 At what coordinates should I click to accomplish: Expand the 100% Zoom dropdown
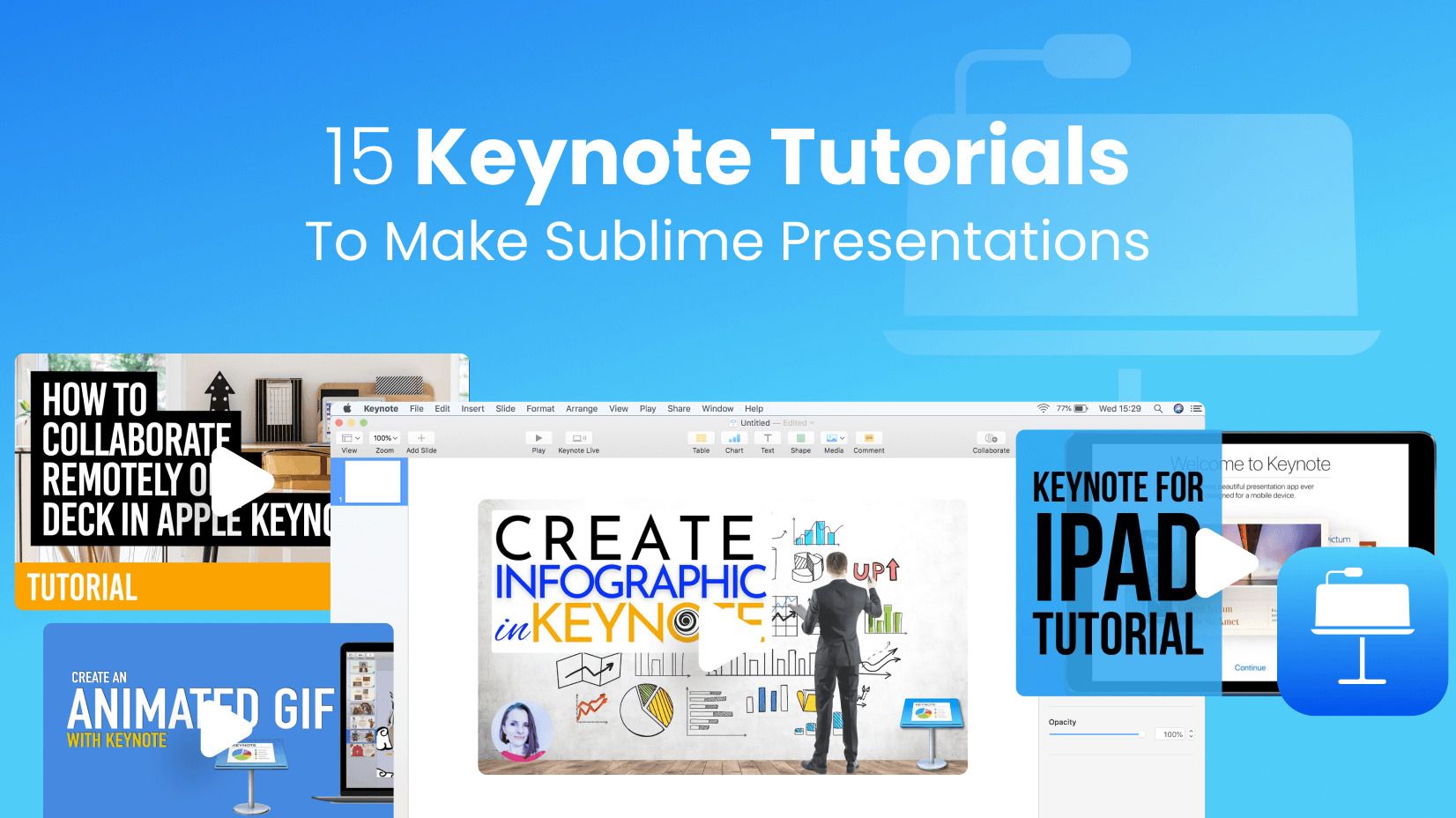[x=385, y=438]
